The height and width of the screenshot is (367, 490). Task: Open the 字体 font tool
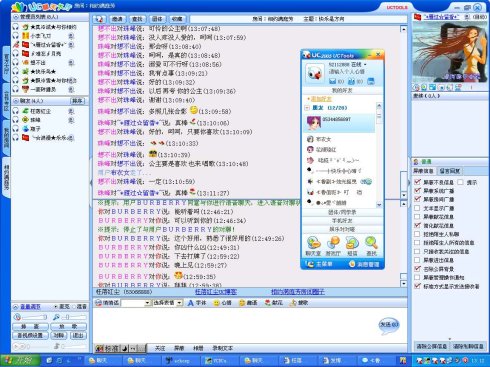pos(196,303)
